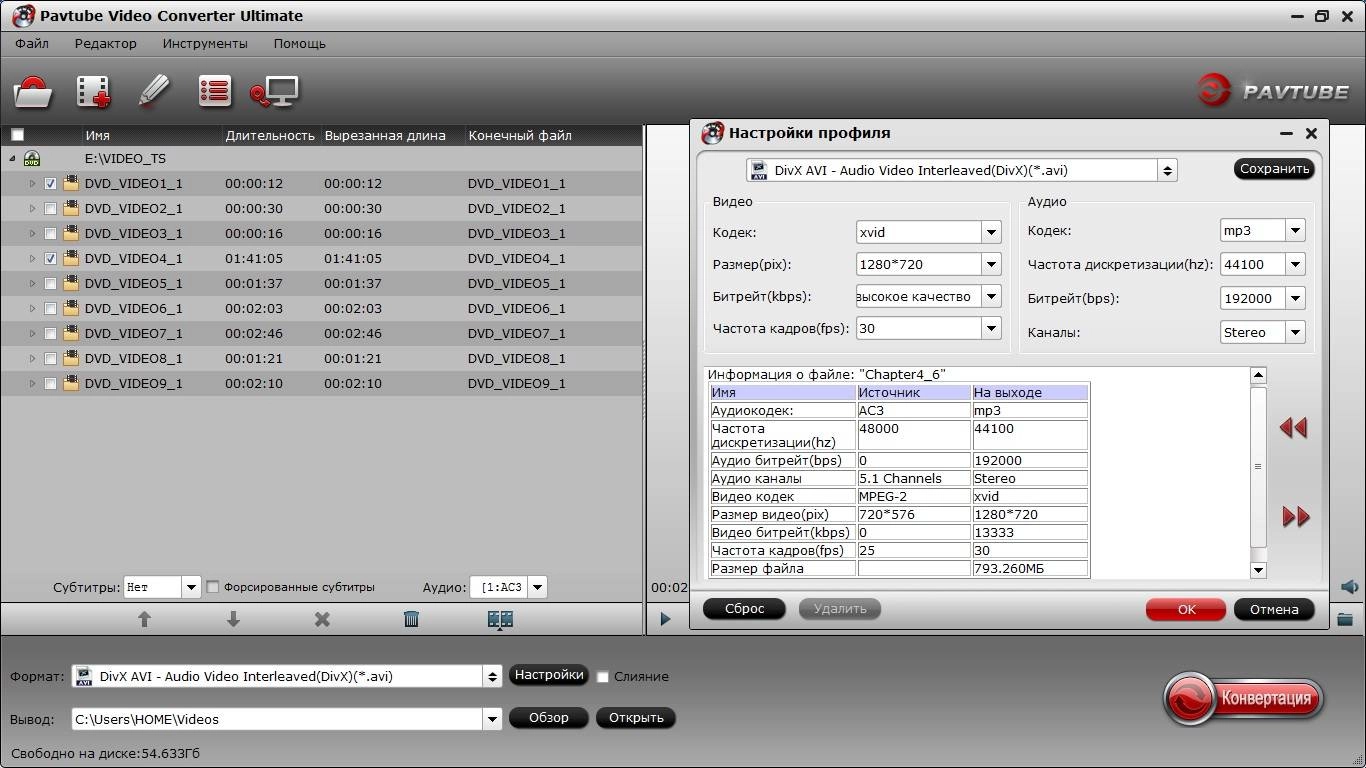The width and height of the screenshot is (1366, 768).
Task: Remove selected item X icon
Action: pos(322,620)
